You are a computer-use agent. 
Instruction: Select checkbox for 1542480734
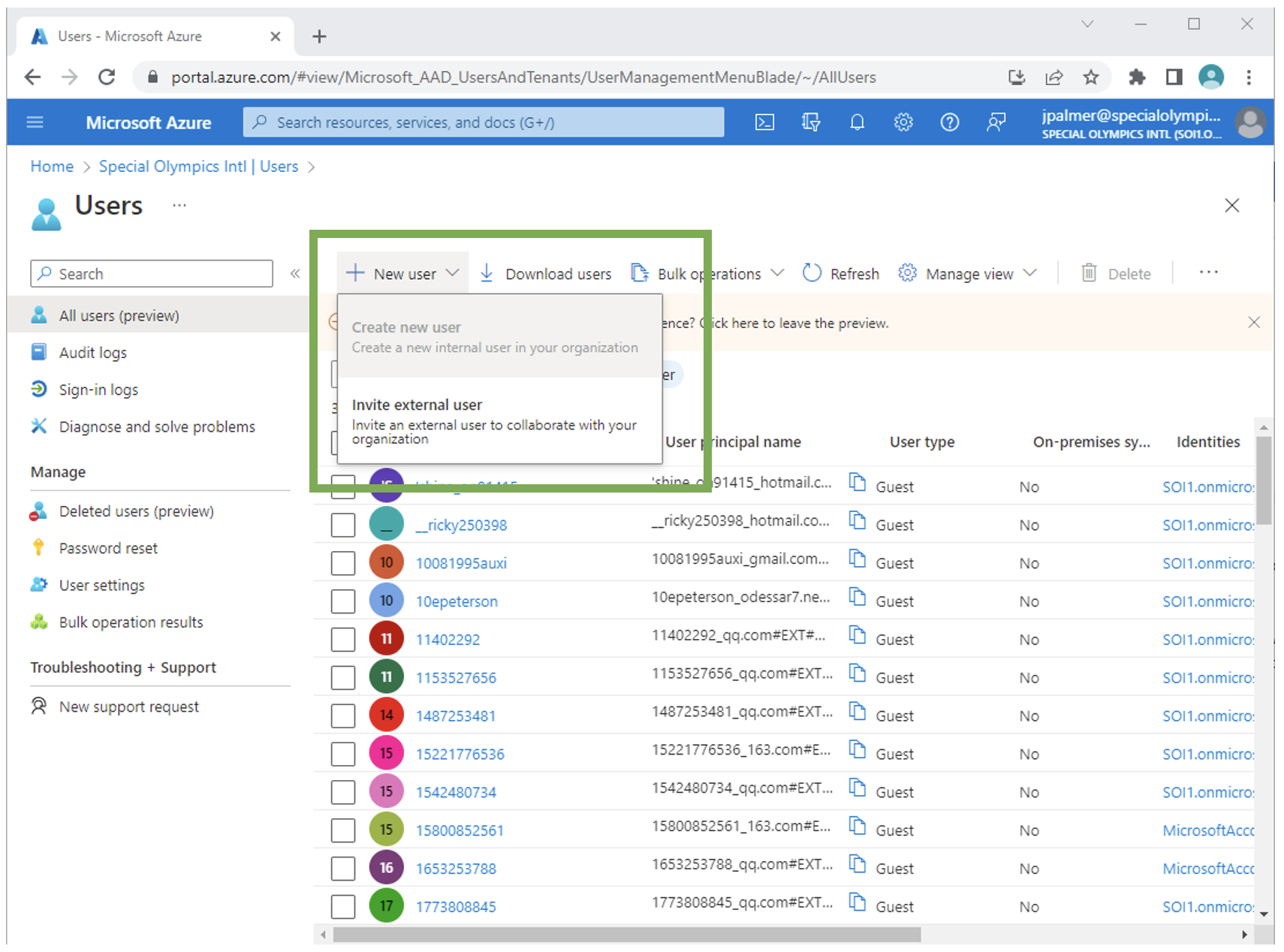343,792
